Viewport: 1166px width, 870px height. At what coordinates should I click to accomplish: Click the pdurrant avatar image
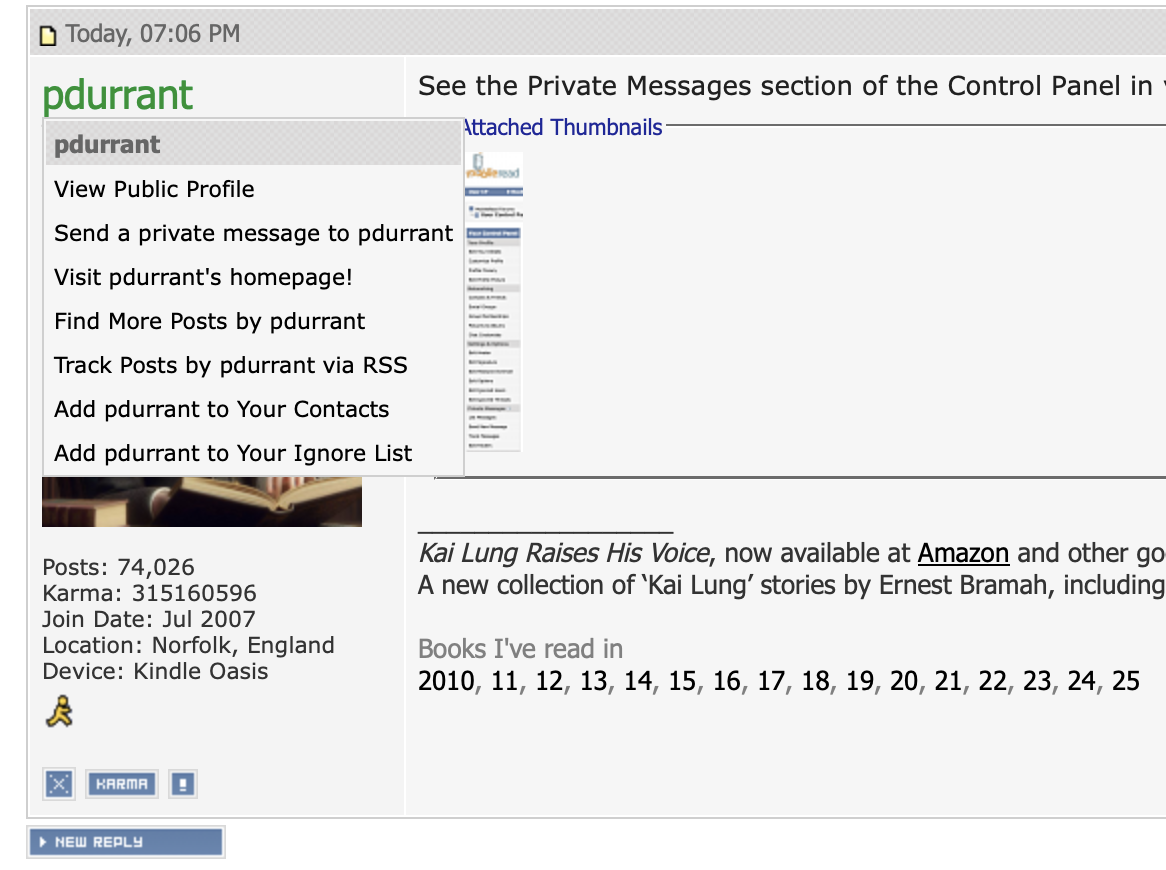coord(201,503)
